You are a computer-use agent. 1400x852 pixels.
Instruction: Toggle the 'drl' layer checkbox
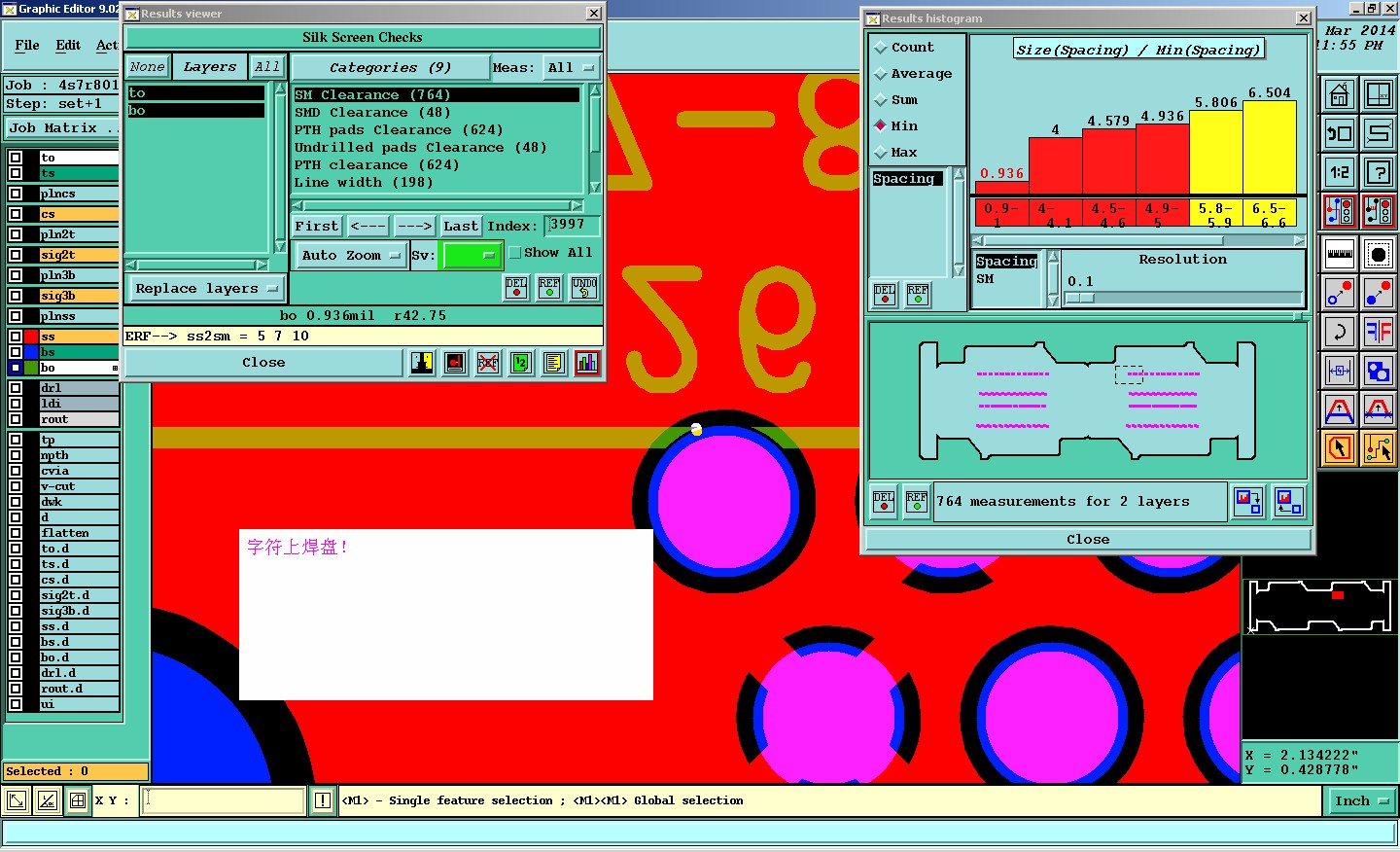point(16,388)
